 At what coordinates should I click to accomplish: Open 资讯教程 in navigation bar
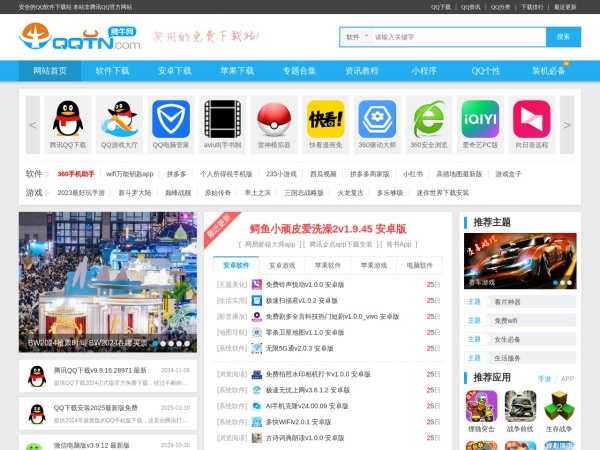pyautogui.click(x=362, y=71)
